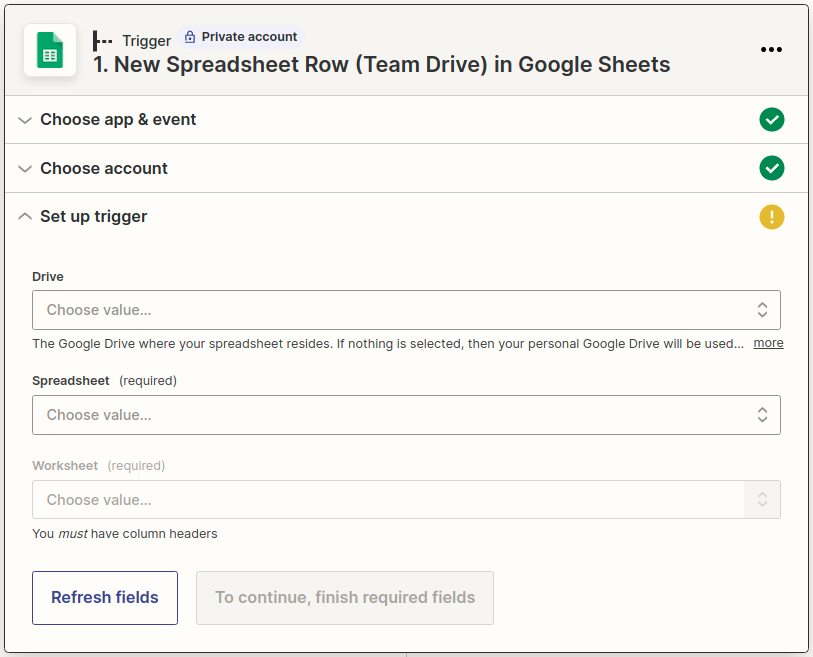
Task: Click yellow warning icon beside Set up trigger
Action: pos(772,217)
